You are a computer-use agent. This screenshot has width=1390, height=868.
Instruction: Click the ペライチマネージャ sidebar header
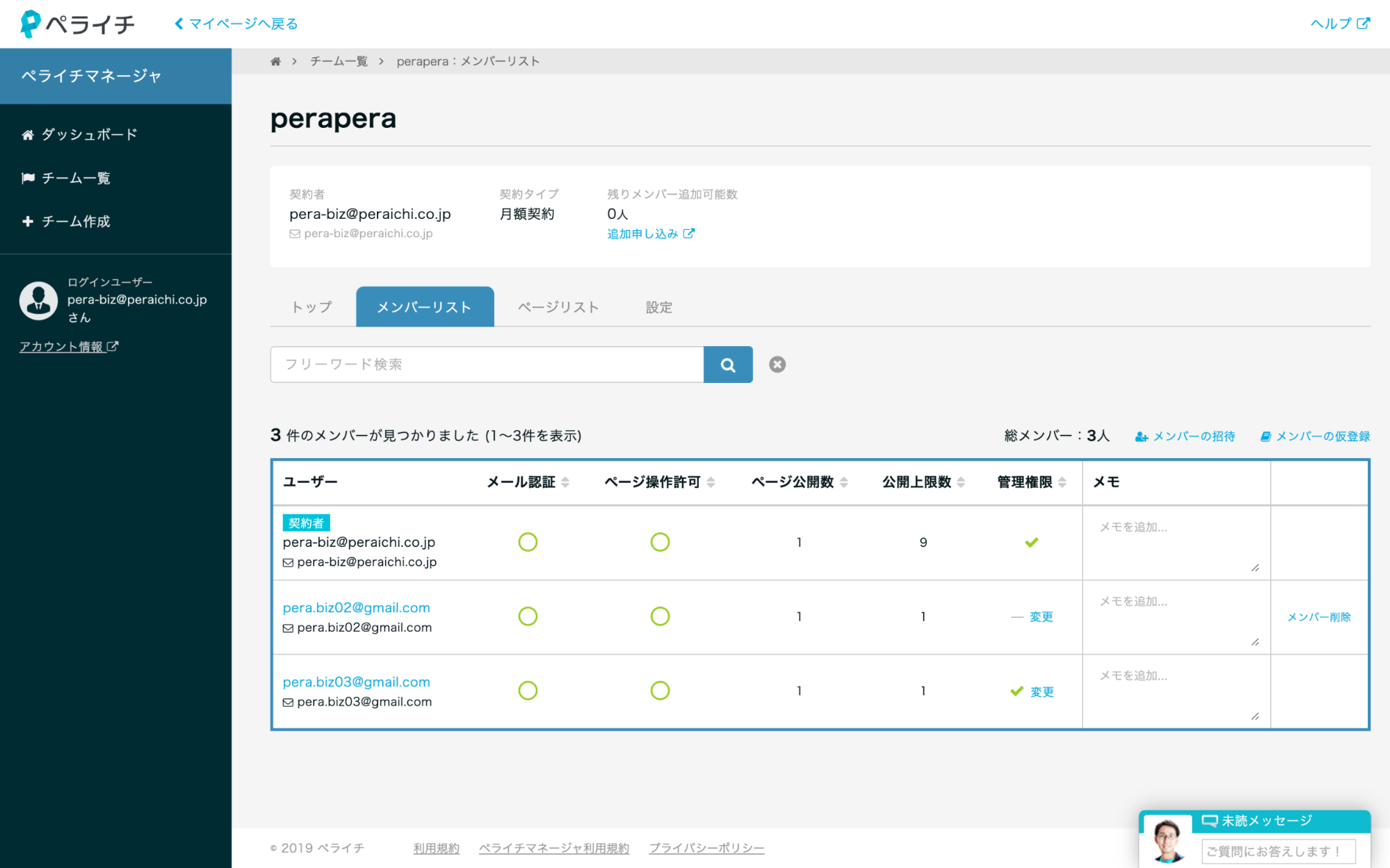115,76
